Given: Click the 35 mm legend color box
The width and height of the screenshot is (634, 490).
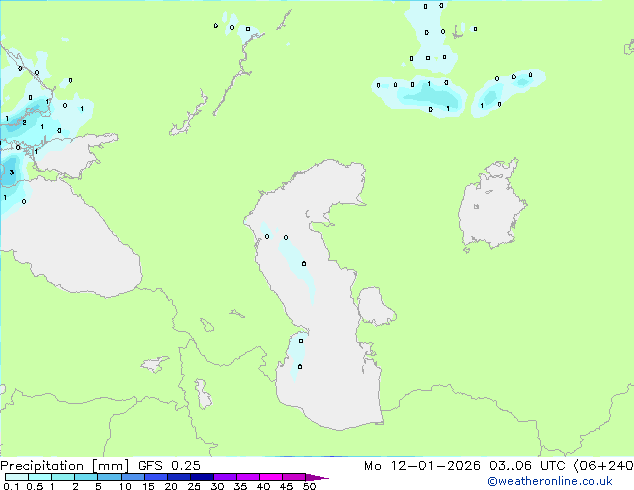Looking at the screenshot, I should click(x=248, y=477).
